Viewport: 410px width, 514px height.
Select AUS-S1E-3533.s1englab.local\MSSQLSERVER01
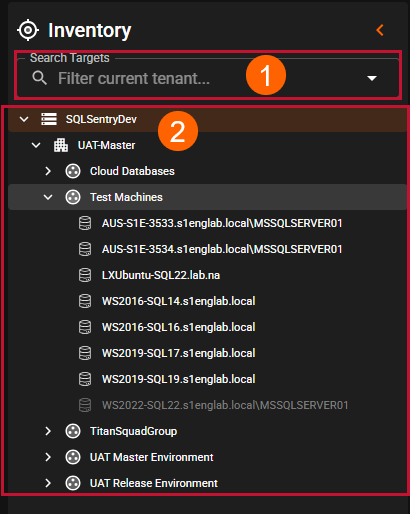(222, 223)
